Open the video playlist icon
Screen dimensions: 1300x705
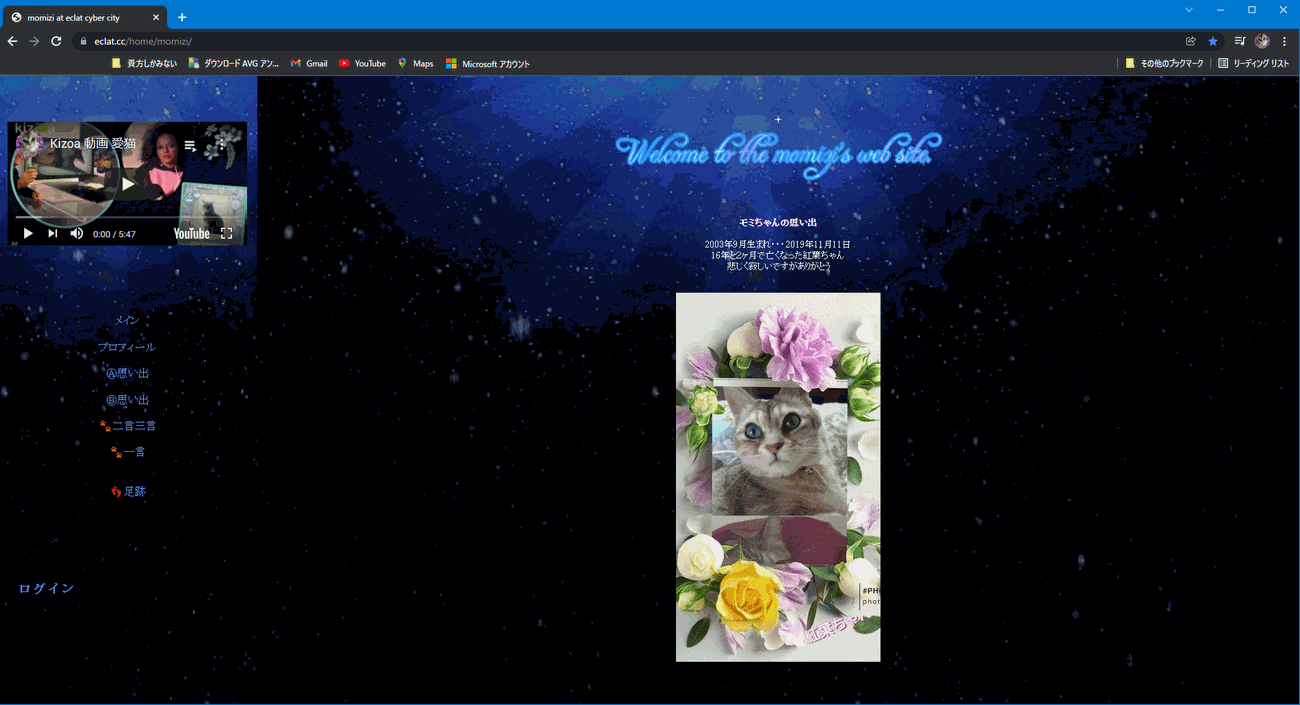(190, 145)
